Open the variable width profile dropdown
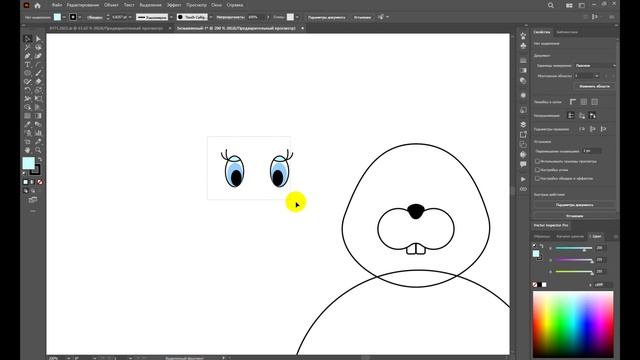640x360 pixels. (x=171, y=17)
